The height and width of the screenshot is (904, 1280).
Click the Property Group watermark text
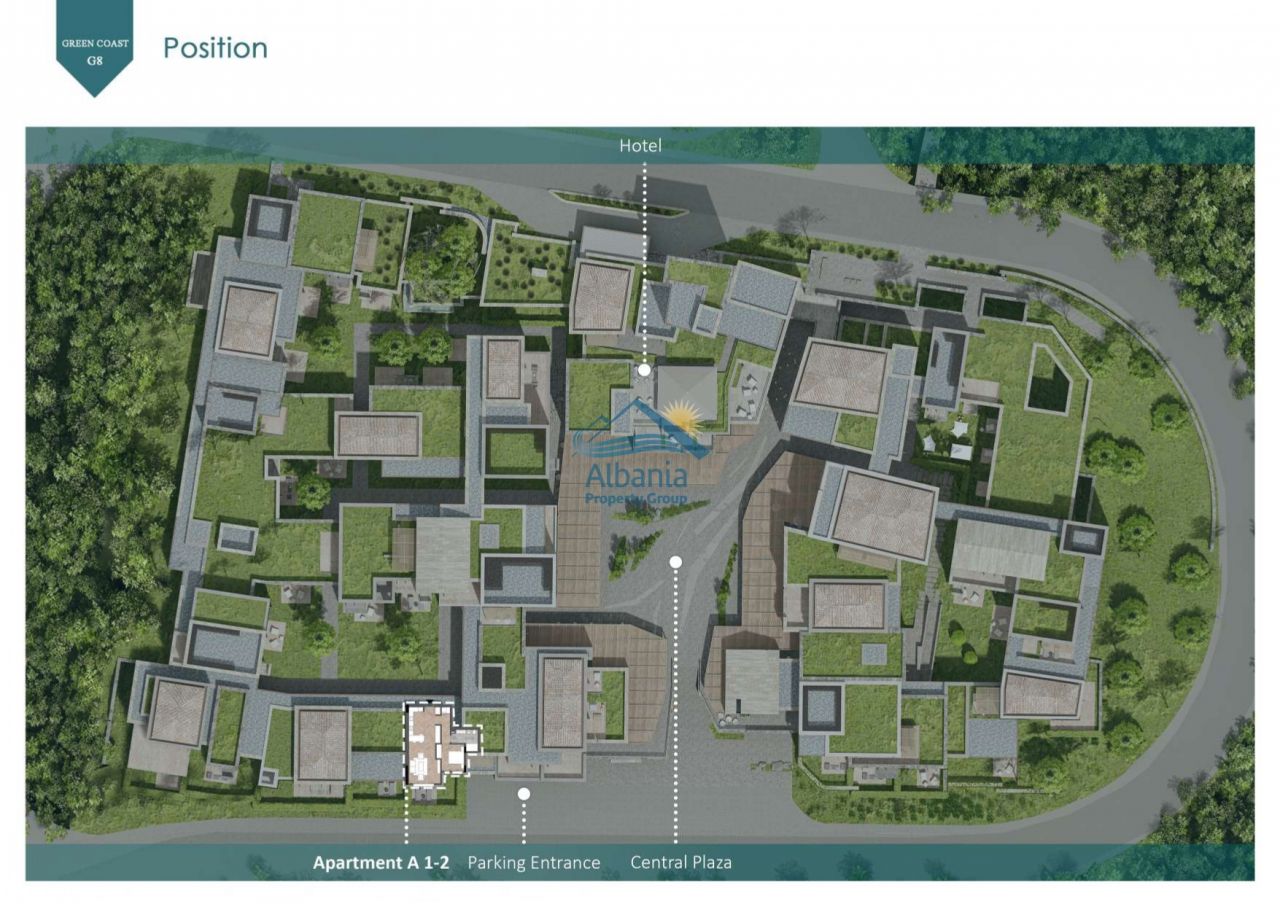tap(635, 499)
